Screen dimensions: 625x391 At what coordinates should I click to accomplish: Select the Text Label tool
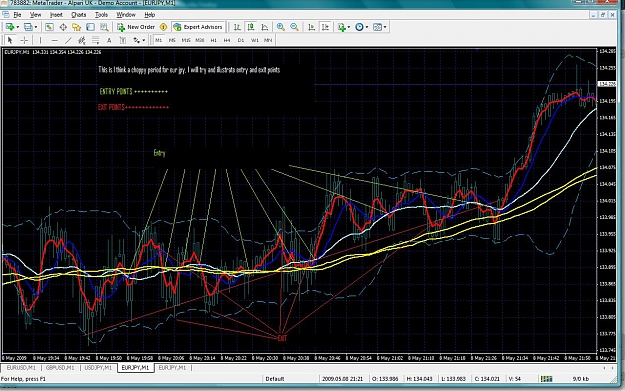pos(123,40)
